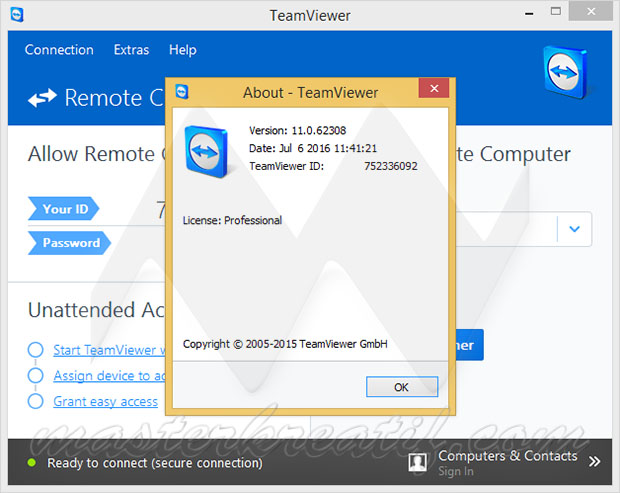This screenshot has width=620, height=493.
Task: Open the Help menu
Action: (x=183, y=50)
